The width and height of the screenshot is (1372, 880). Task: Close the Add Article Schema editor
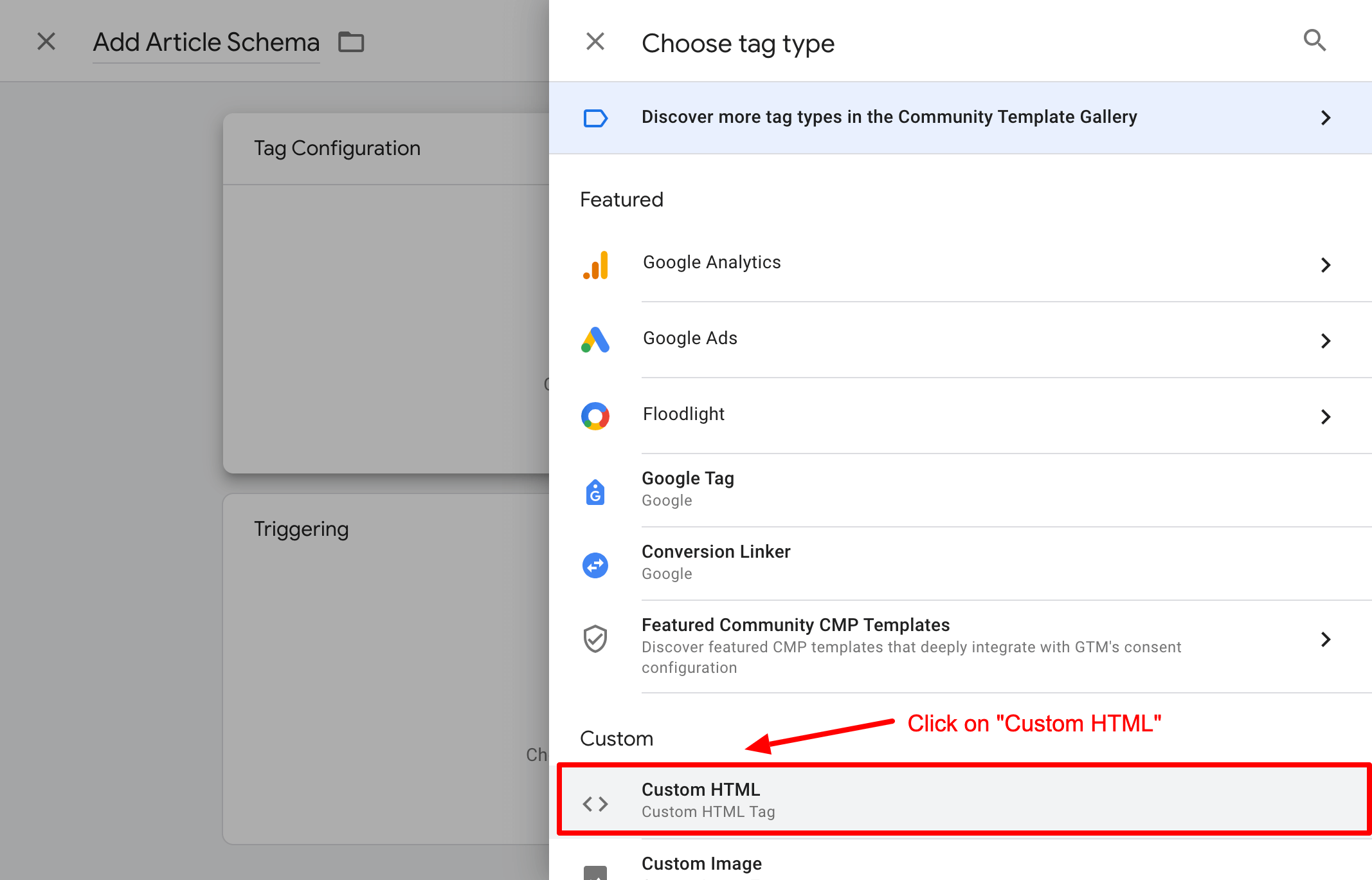coord(46,41)
